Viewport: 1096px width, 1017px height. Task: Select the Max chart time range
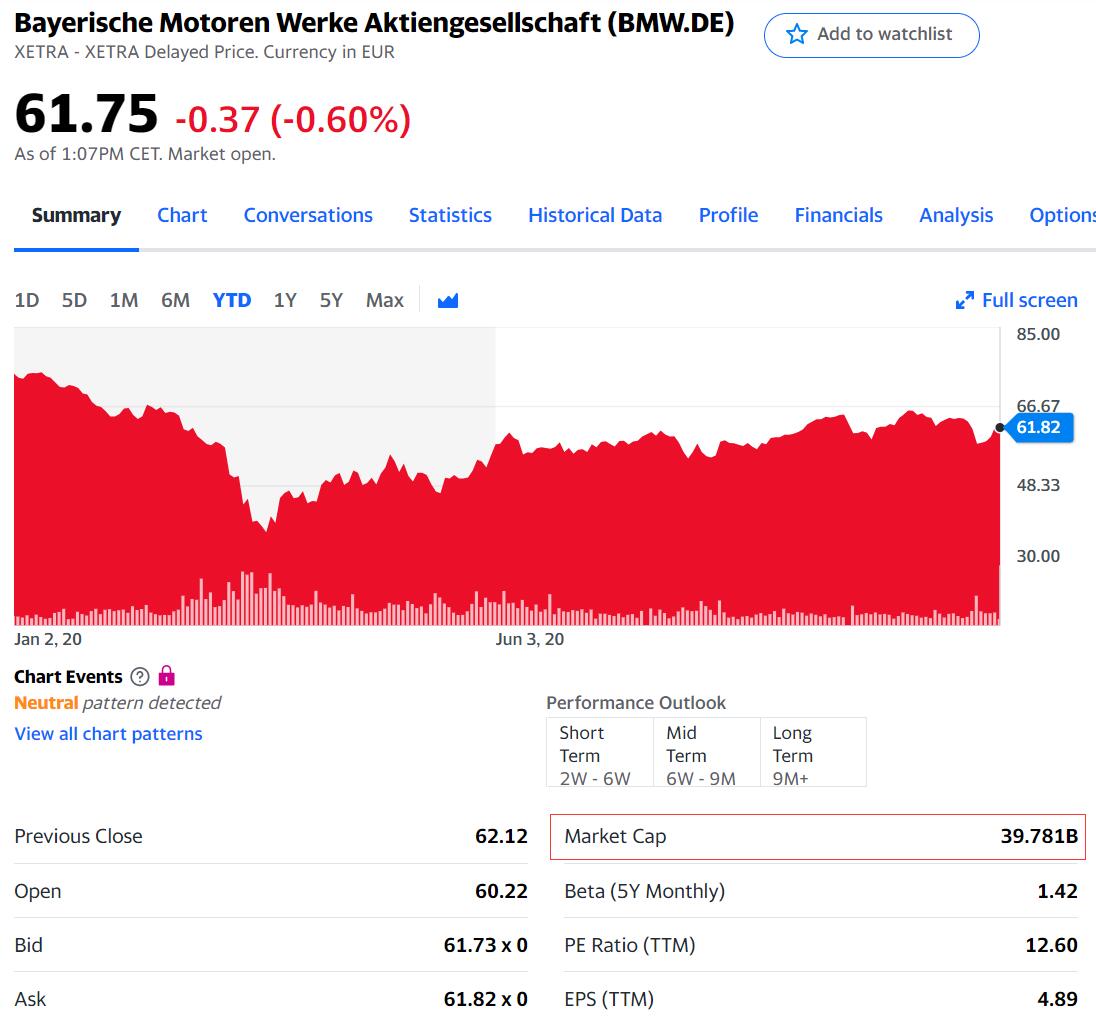tap(384, 299)
